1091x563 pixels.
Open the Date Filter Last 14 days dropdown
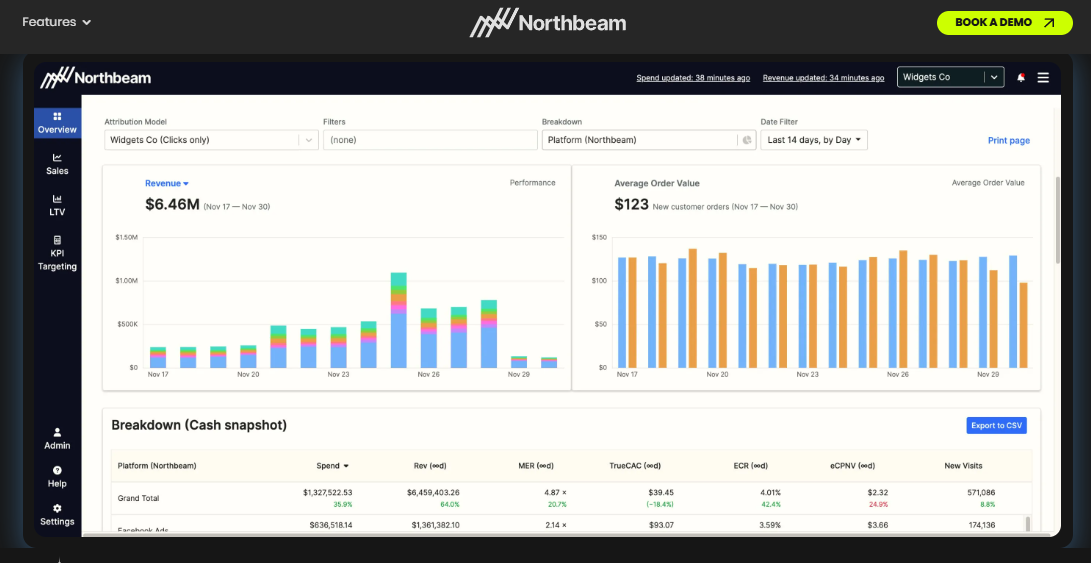pos(814,140)
